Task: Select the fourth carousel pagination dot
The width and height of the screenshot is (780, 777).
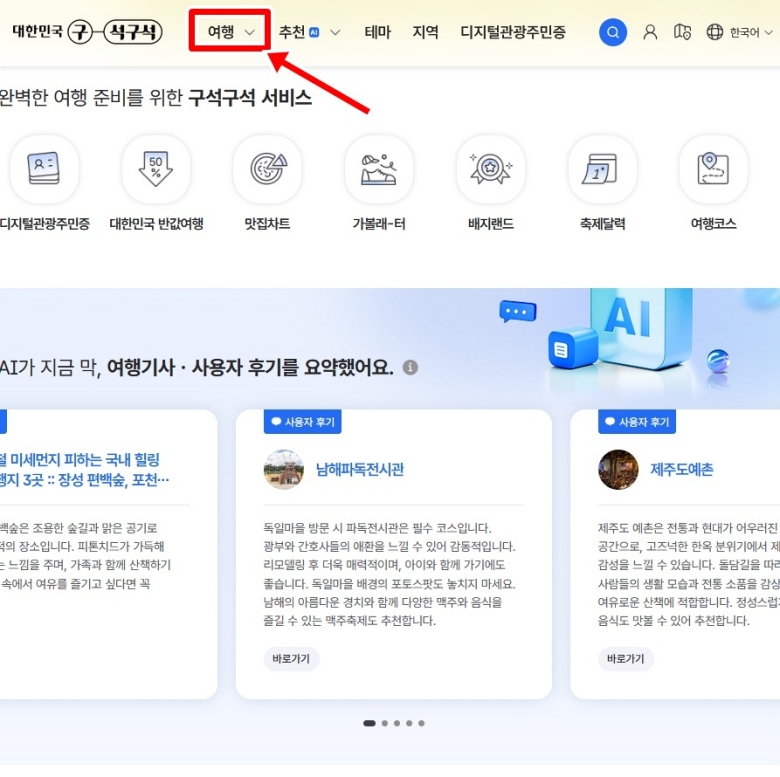Action: pos(409,723)
